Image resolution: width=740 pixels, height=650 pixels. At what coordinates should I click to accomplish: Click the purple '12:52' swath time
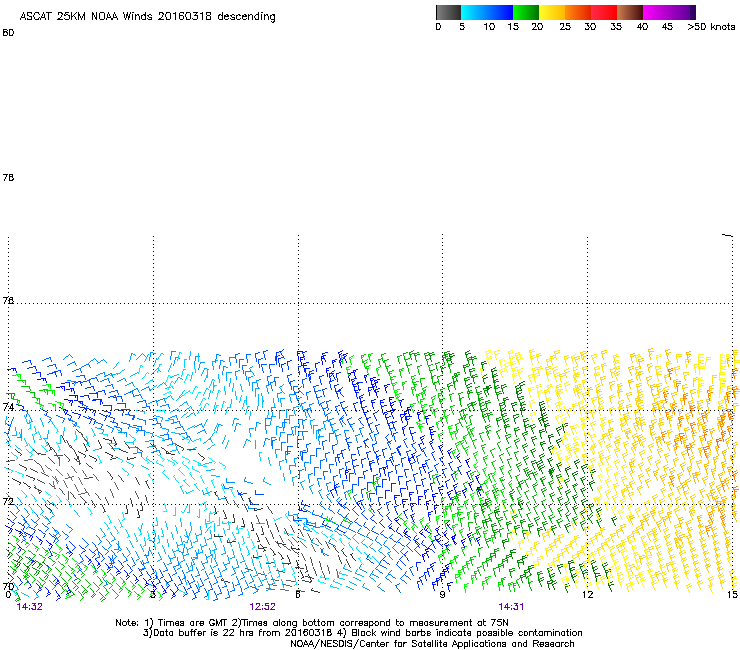262,607
